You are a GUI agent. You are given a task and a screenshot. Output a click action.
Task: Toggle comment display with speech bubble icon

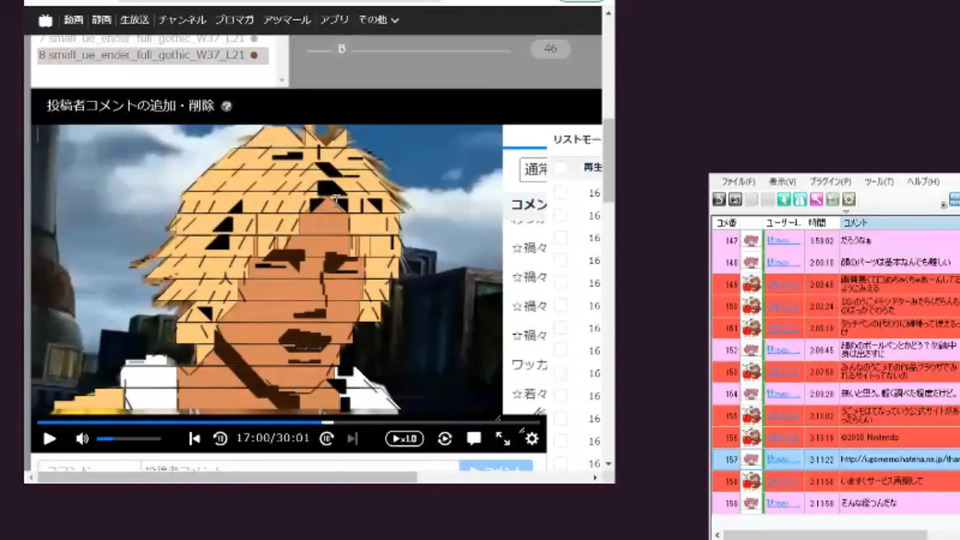[x=474, y=438]
